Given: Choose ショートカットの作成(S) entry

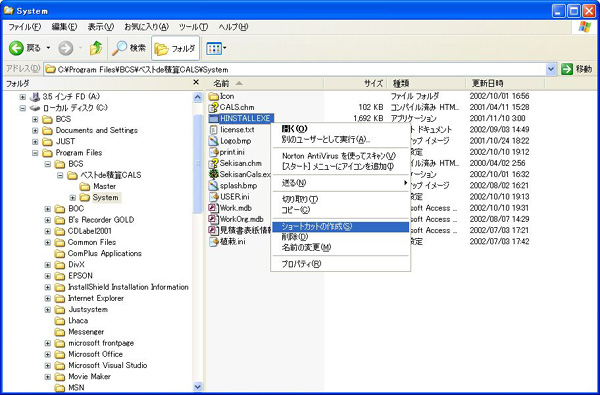Looking at the screenshot, I should (340, 227).
